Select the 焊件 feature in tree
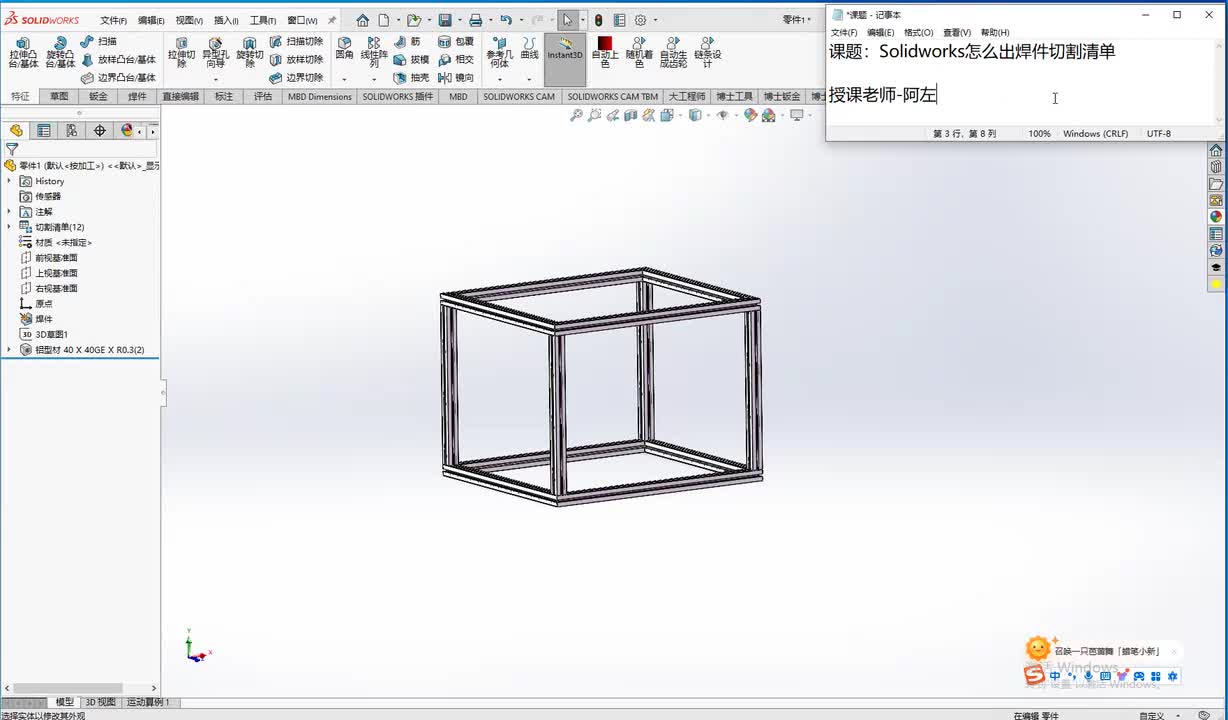This screenshot has height=720, width=1228. click(x=37, y=319)
